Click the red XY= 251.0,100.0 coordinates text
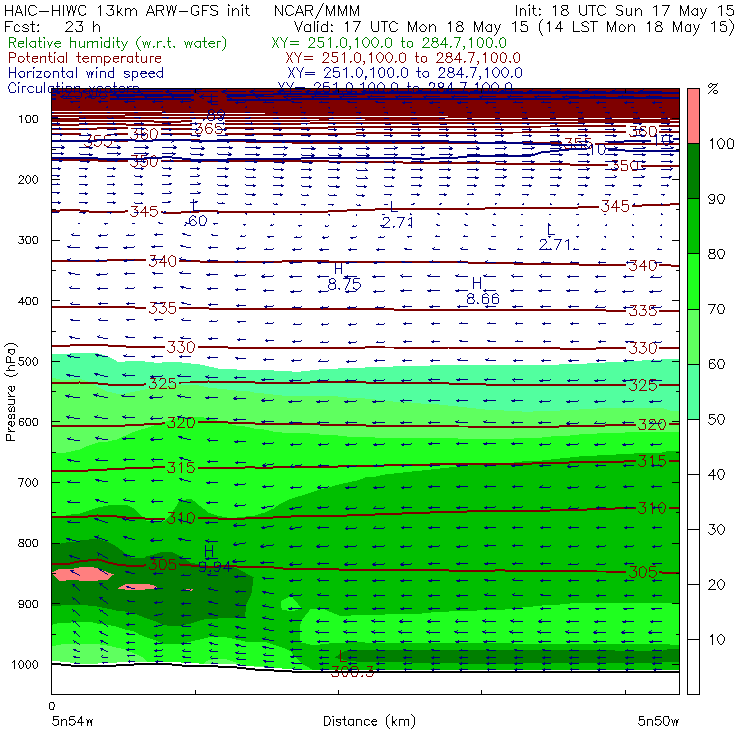The width and height of the screenshot is (740, 740). click(403, 58)
